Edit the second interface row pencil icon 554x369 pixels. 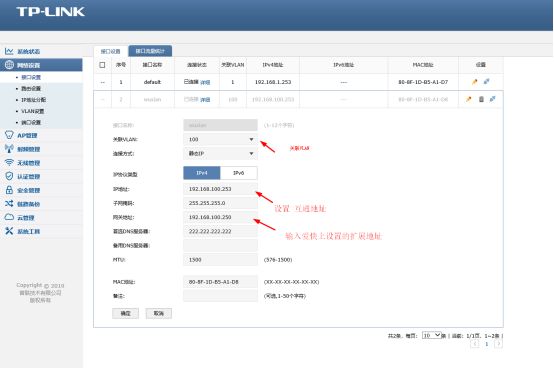coord(469,99)
